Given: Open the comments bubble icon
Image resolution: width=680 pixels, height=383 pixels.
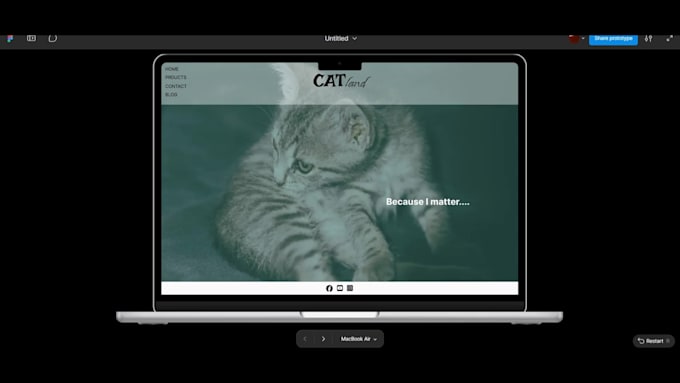Looking at the screenshot, I should [x=52, y=38].
